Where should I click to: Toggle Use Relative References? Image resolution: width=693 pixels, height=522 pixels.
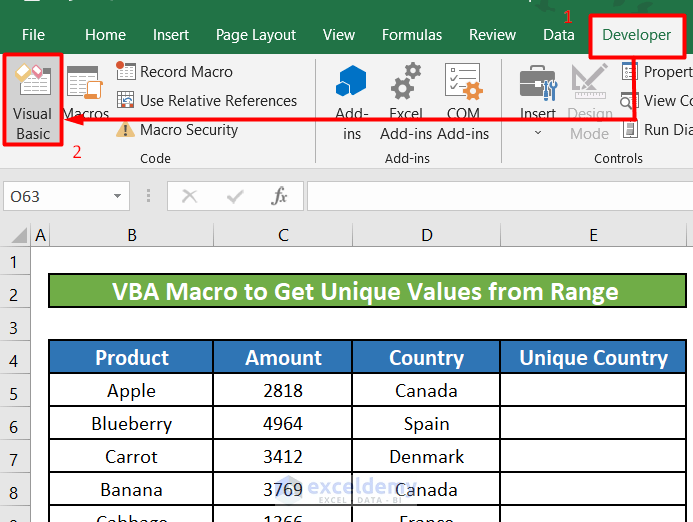pos(207,101)
